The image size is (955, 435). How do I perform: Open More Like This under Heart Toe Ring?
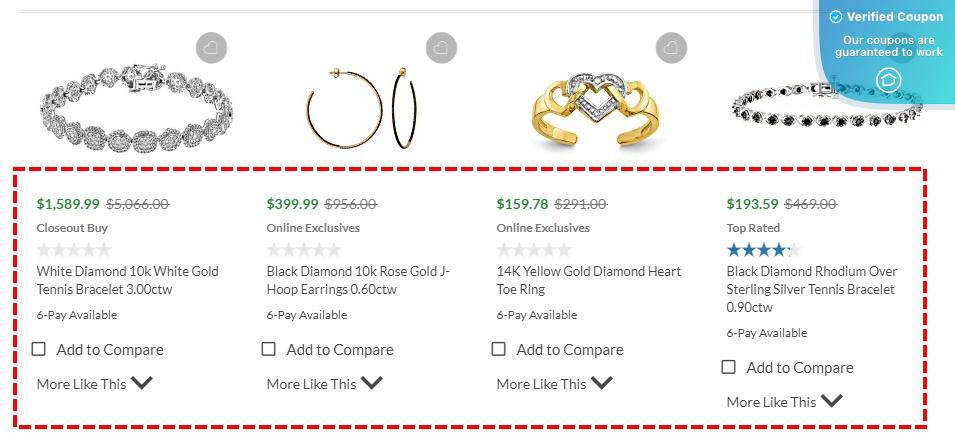(554, 383)
